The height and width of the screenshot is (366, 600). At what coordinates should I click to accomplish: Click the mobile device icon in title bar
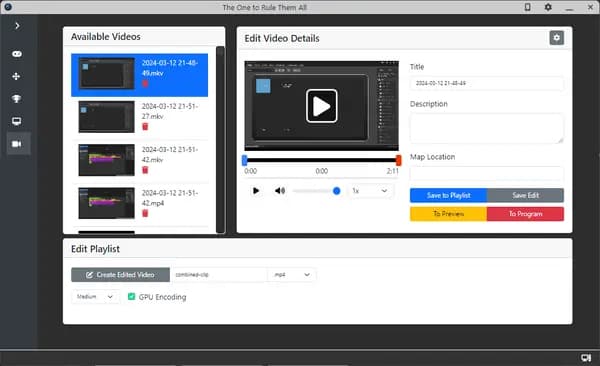[527, 7]
